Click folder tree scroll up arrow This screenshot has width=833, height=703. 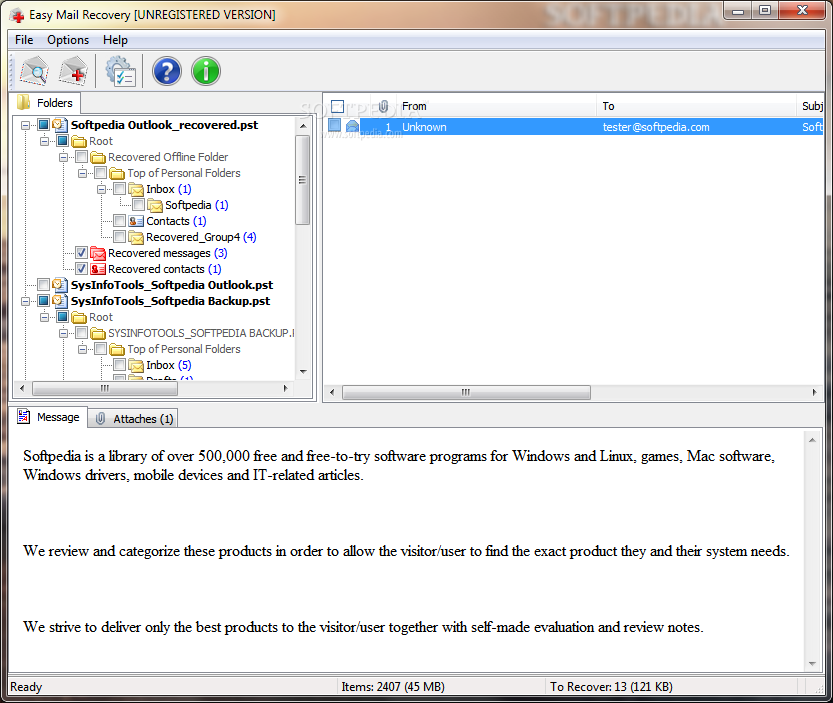pos(303,126)
